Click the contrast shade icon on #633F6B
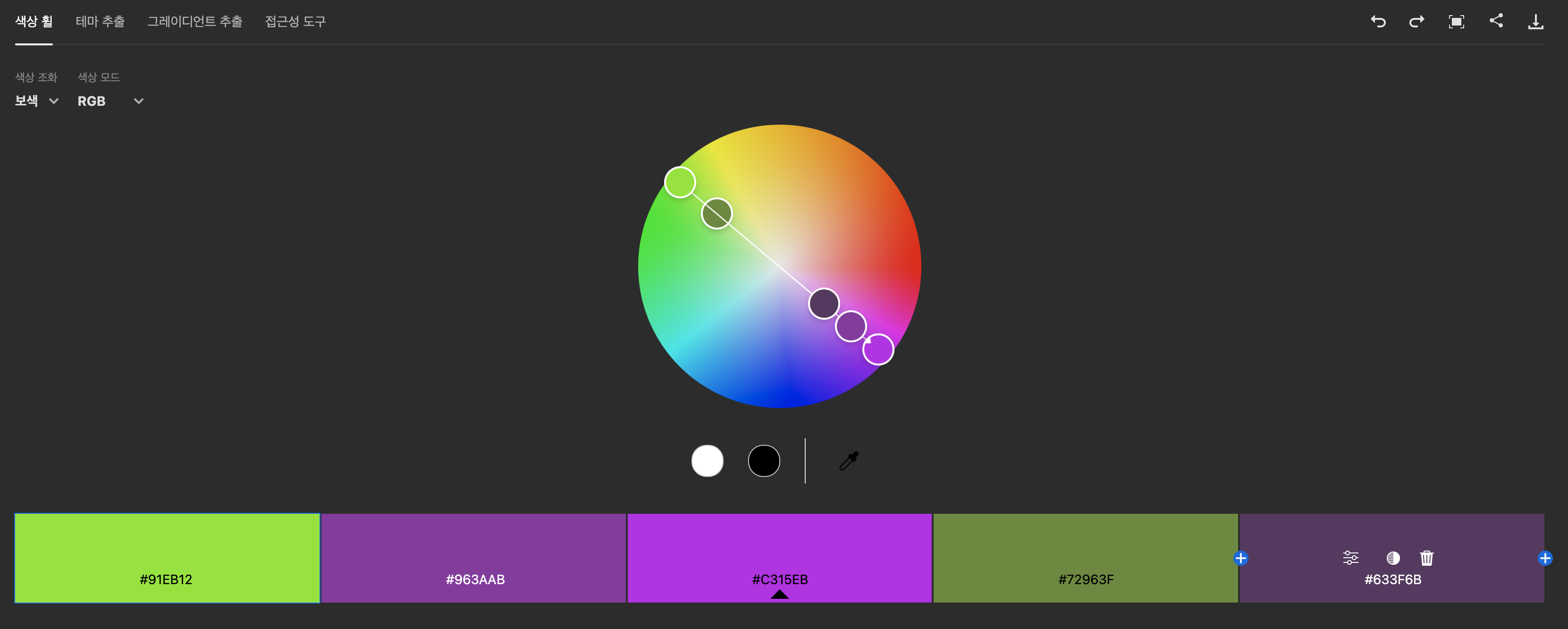 pyautogui.click(x=1393, y=558)
